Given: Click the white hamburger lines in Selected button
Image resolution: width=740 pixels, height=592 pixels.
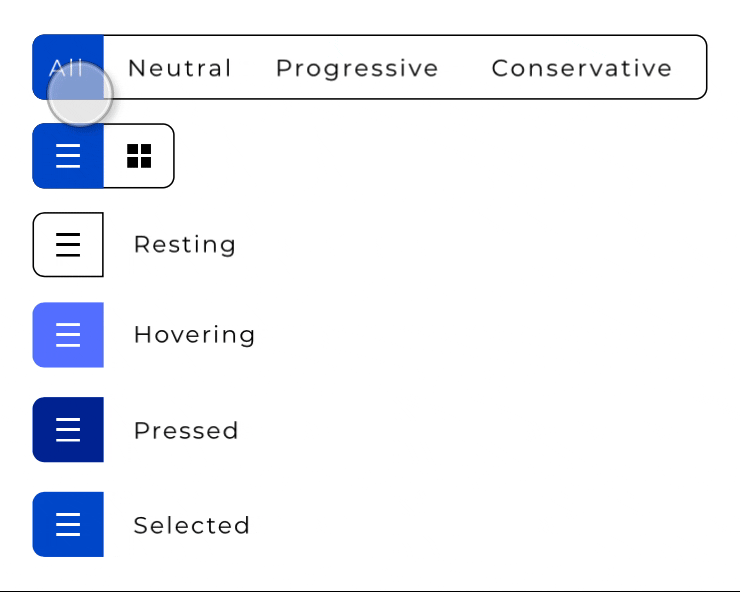Looking at the screenshot, I should tap(68, 524).
